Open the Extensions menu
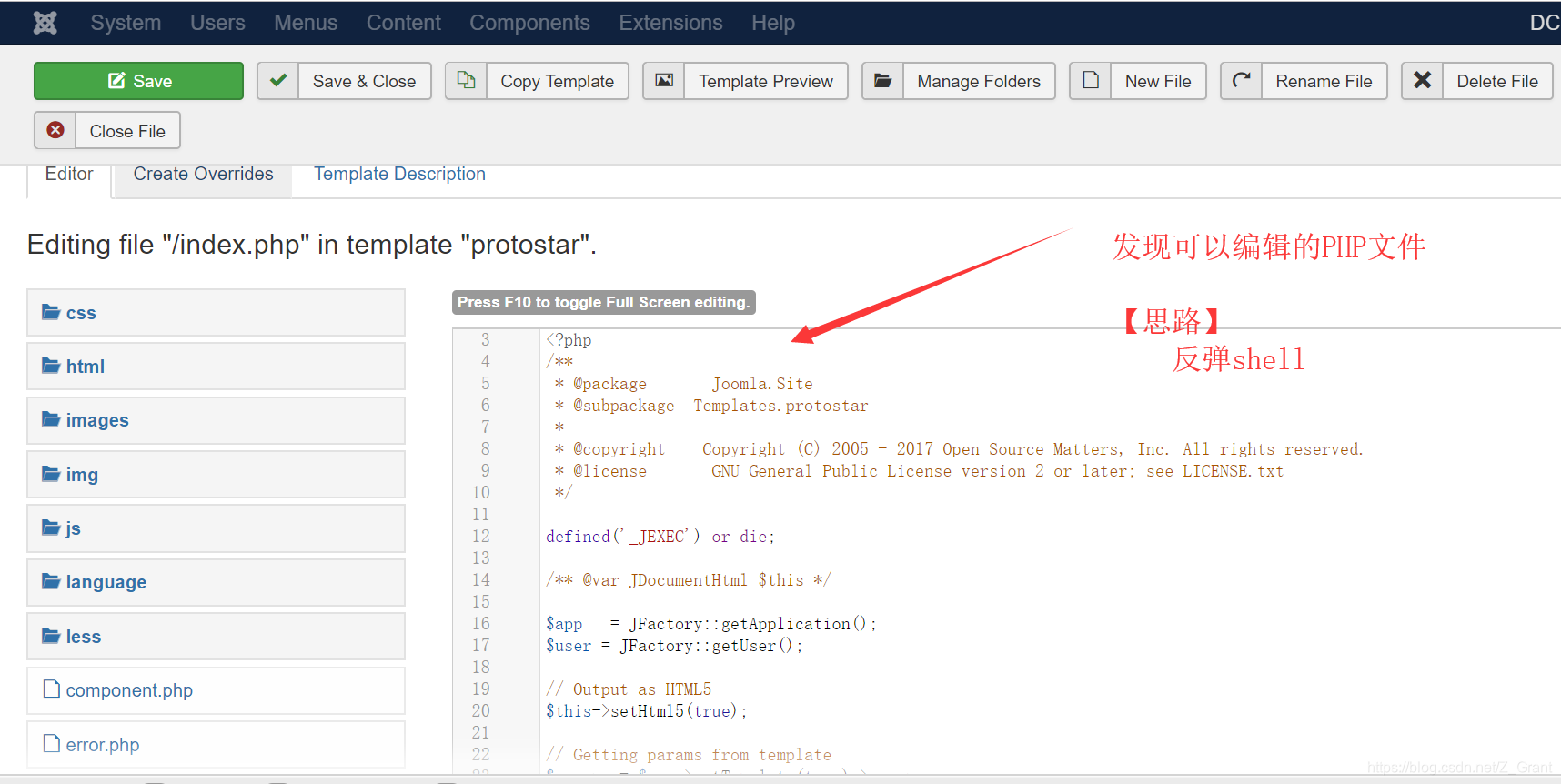 [670, 23]
